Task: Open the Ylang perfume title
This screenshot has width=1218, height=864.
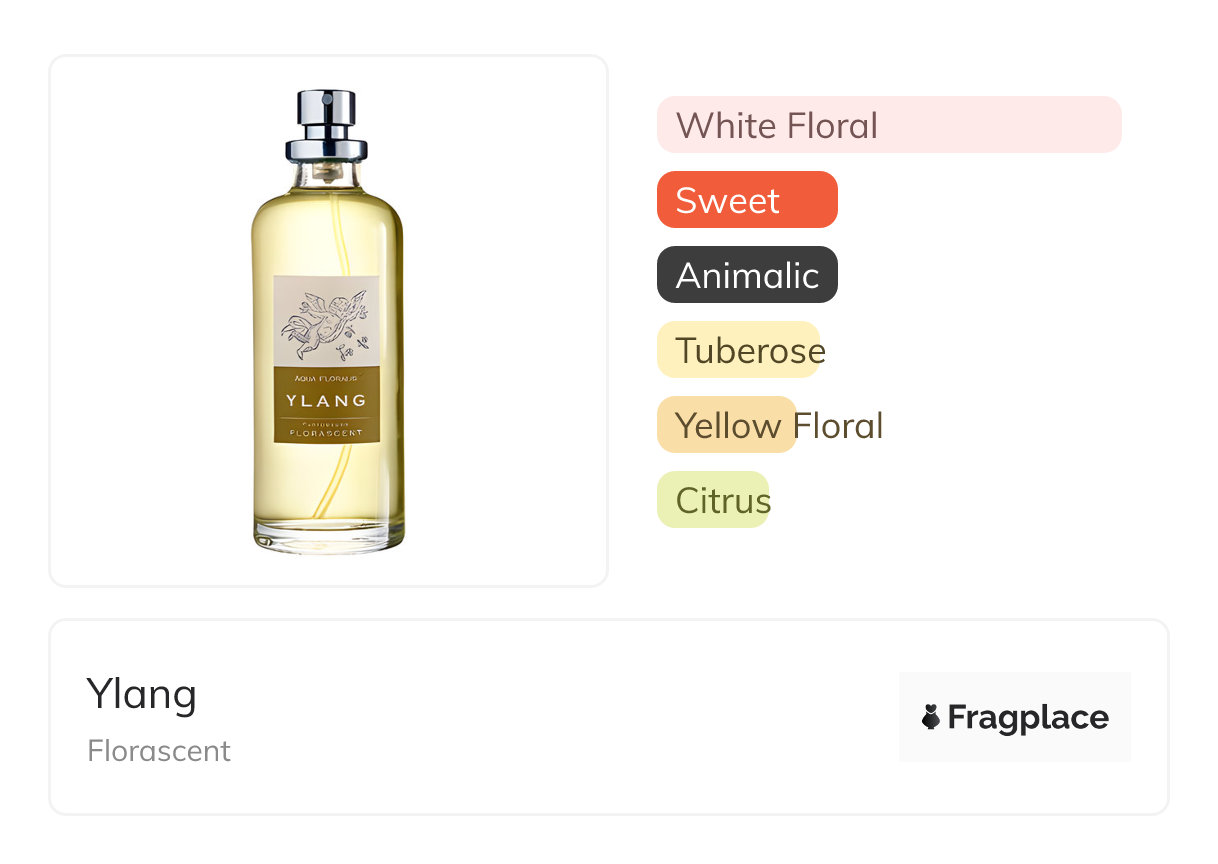Action: tap(142, 693)
